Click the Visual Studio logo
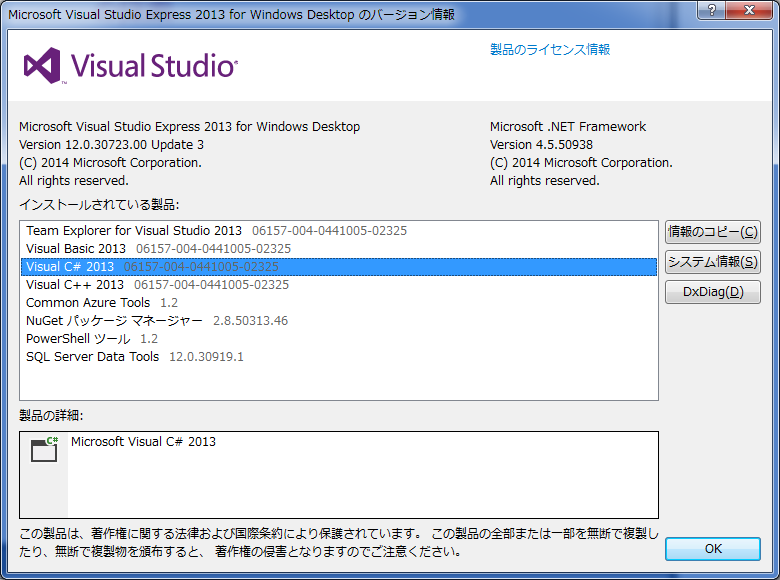Viewport: 780px width, 580px height. (x=131, y=66)
